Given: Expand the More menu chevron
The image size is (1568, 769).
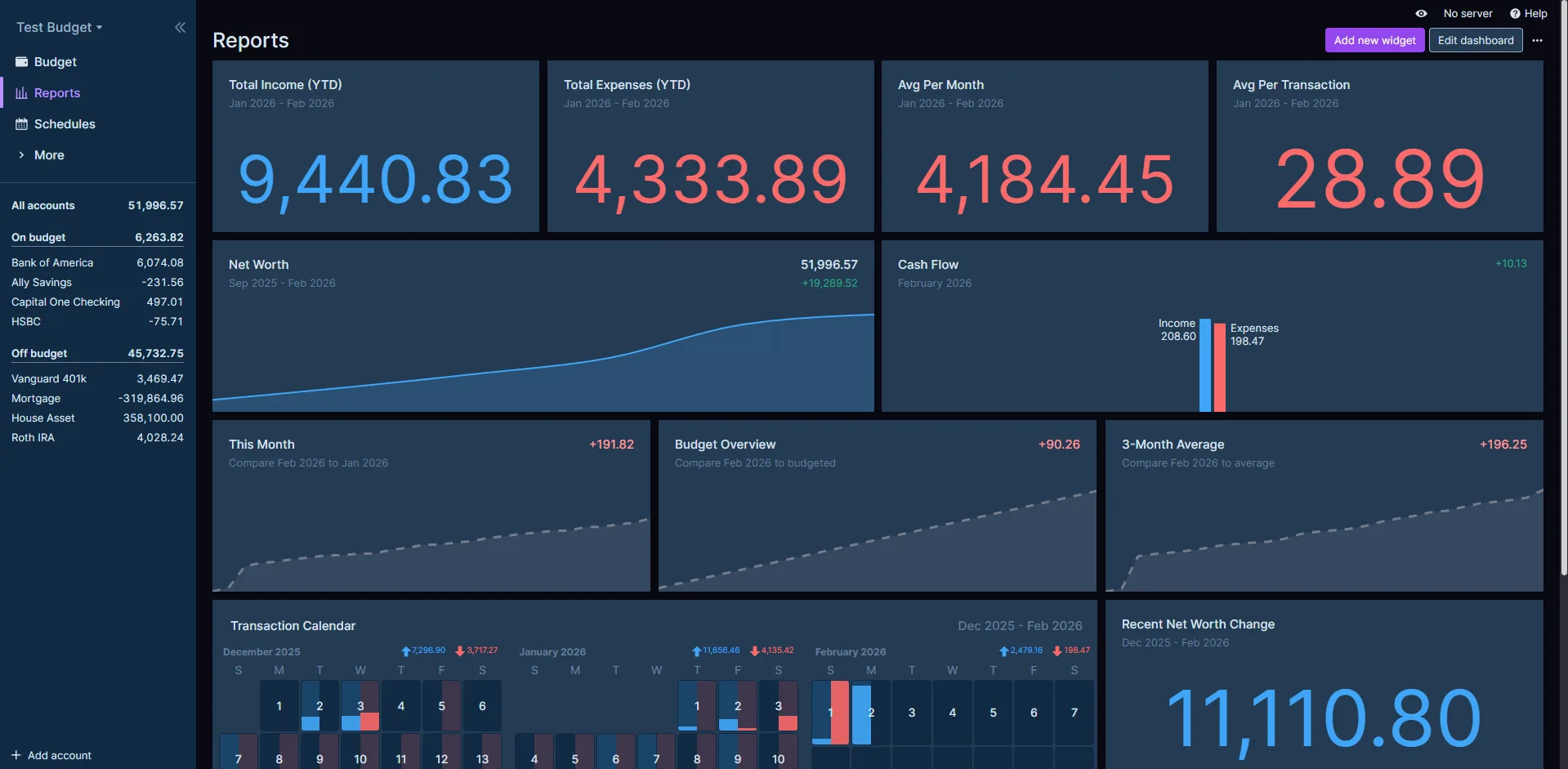Looking at the screenshot, I should click(x=21, y=154).
